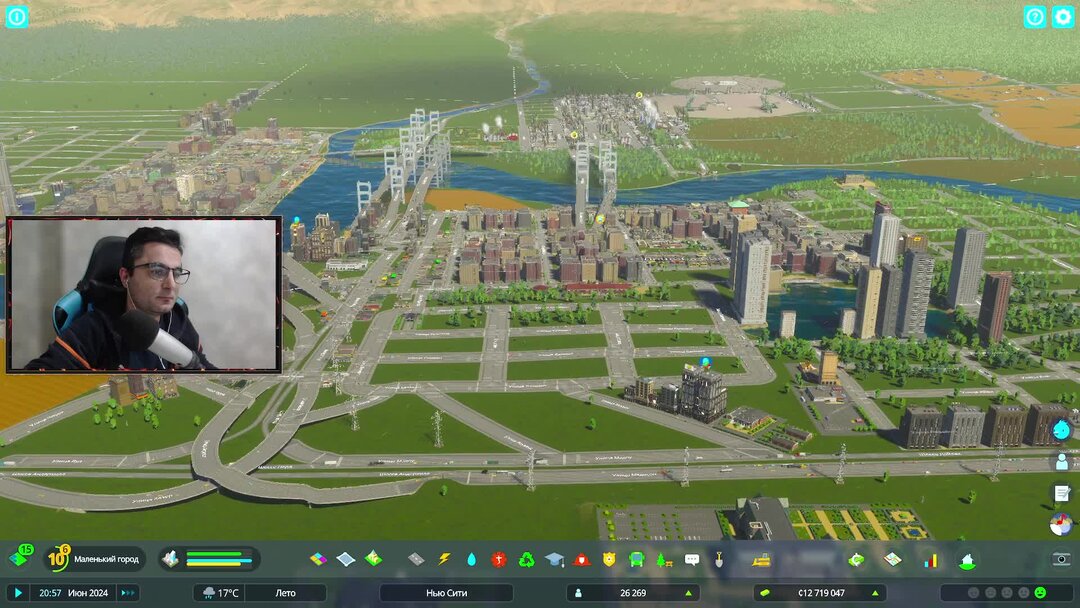The image size is (1080, 608).
Task: Click the yellow notification marker near far industrial area
Action: point(639,95)
